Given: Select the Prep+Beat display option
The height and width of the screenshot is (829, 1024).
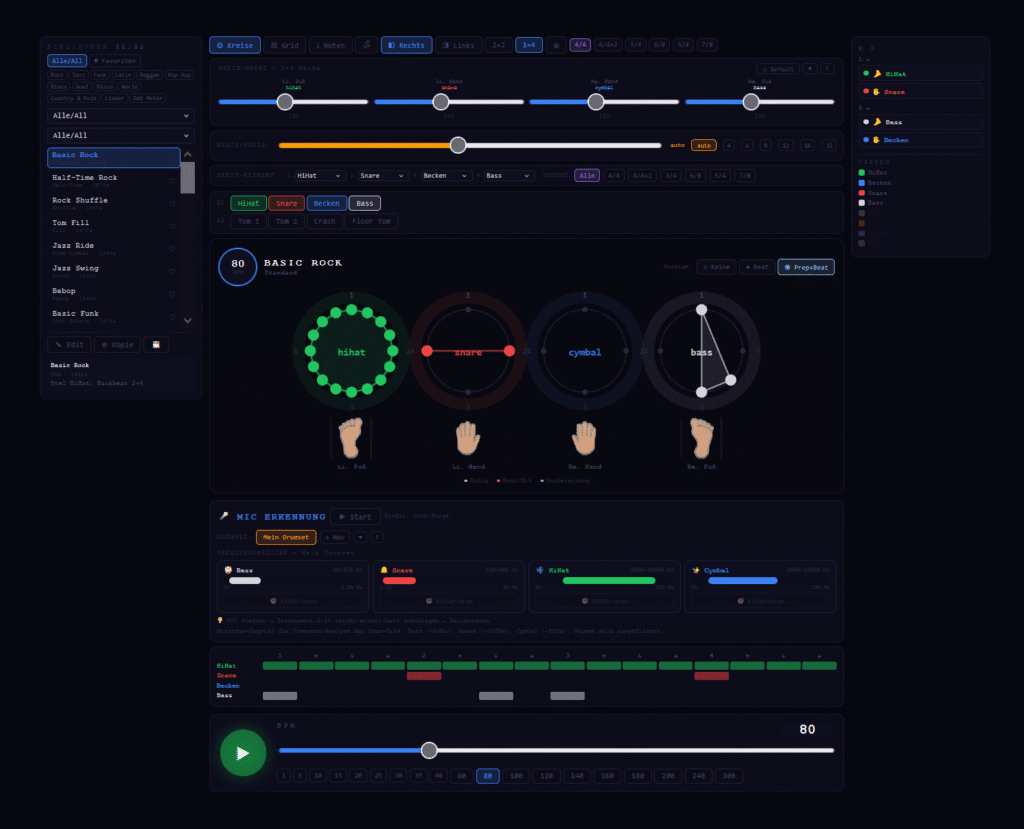Looking at the screenshot, I should [805, 267].
